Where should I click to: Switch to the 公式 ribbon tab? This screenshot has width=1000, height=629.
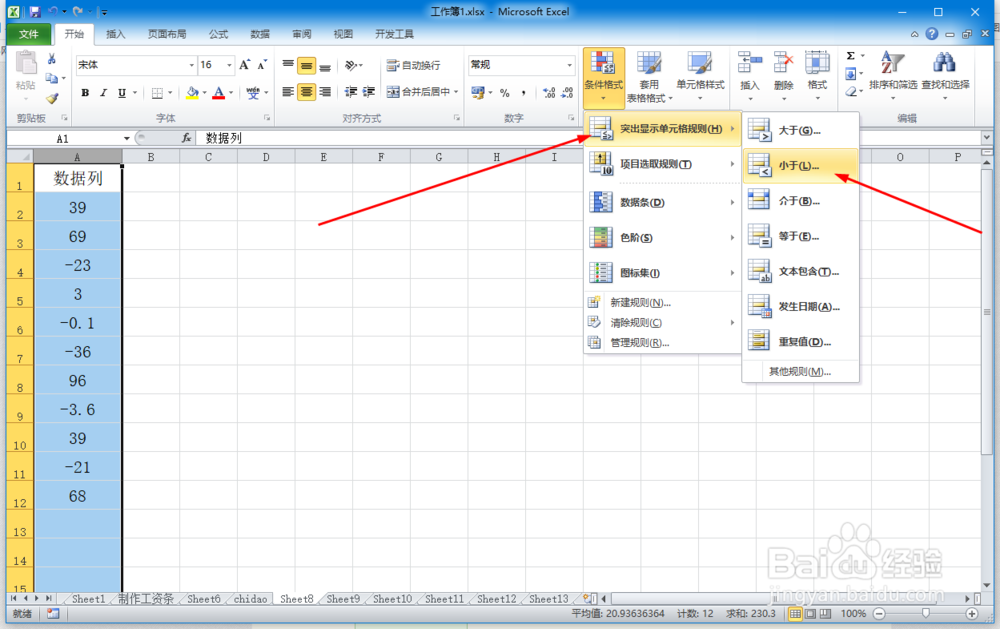(218, 34)
